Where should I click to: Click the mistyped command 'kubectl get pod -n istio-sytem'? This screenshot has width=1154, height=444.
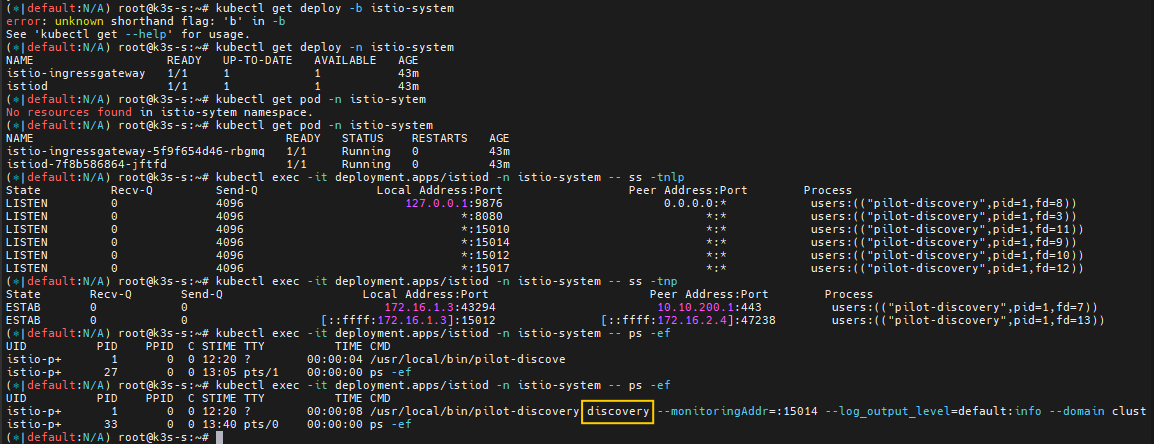(x=320, y=99)
